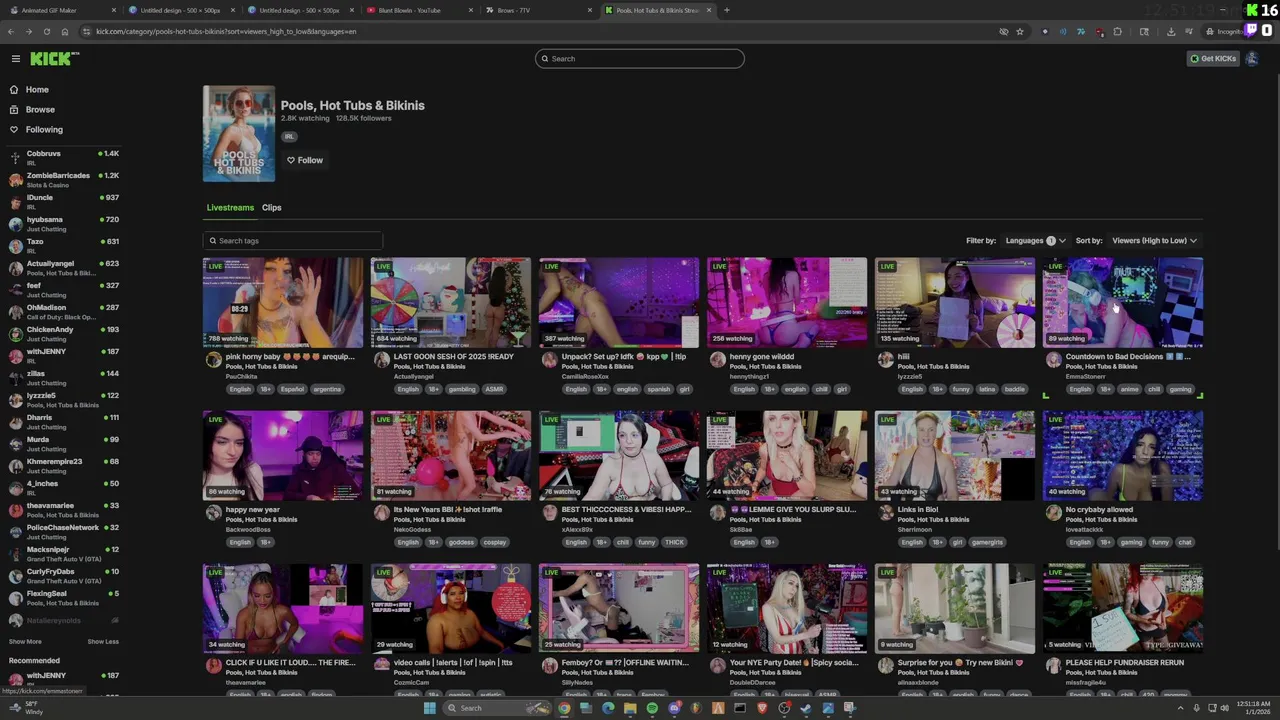Open Discord from the taskbar
The width and height of the screenshot is (1280, 720).
[674, 708]
